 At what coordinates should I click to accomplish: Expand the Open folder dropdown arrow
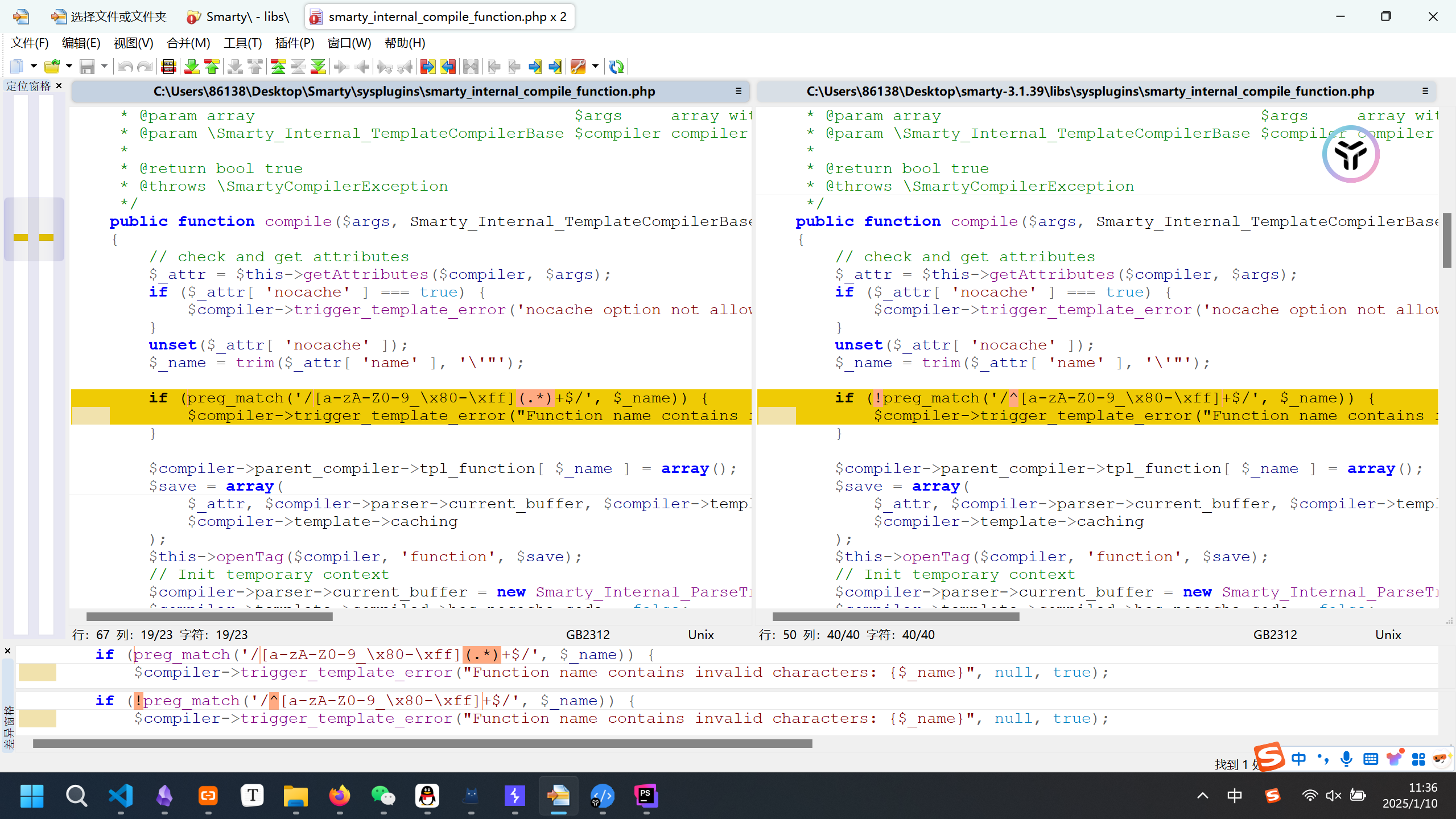(69, 67)
